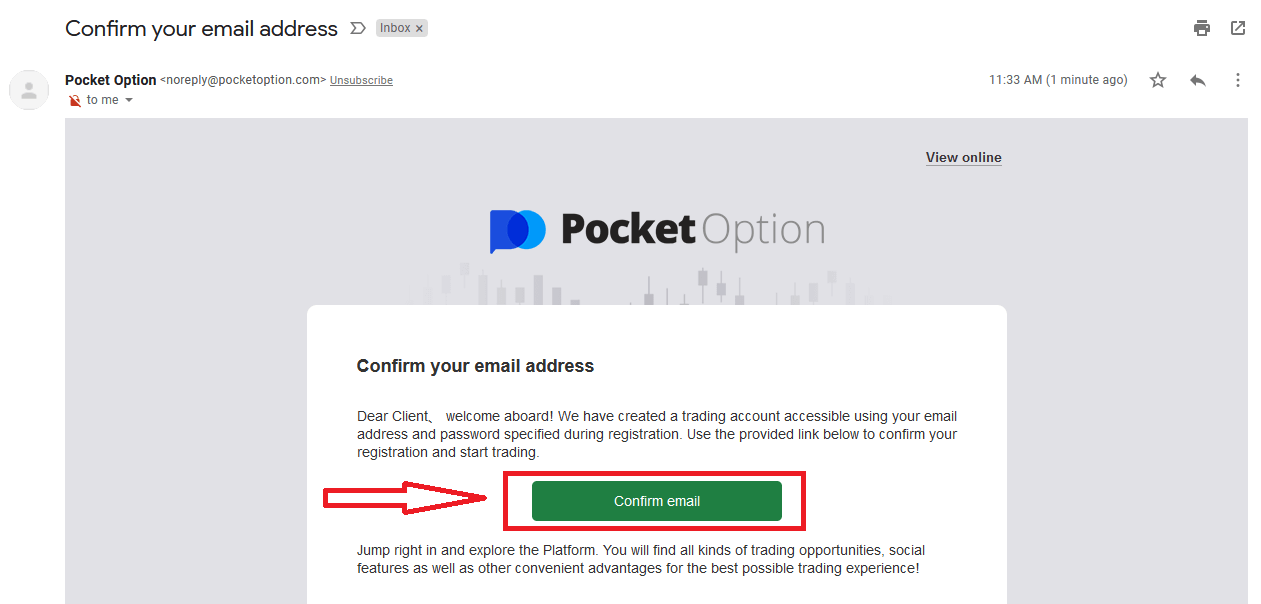Click the reply arrow icon

pyautogui.click(x=1198, y=80)
